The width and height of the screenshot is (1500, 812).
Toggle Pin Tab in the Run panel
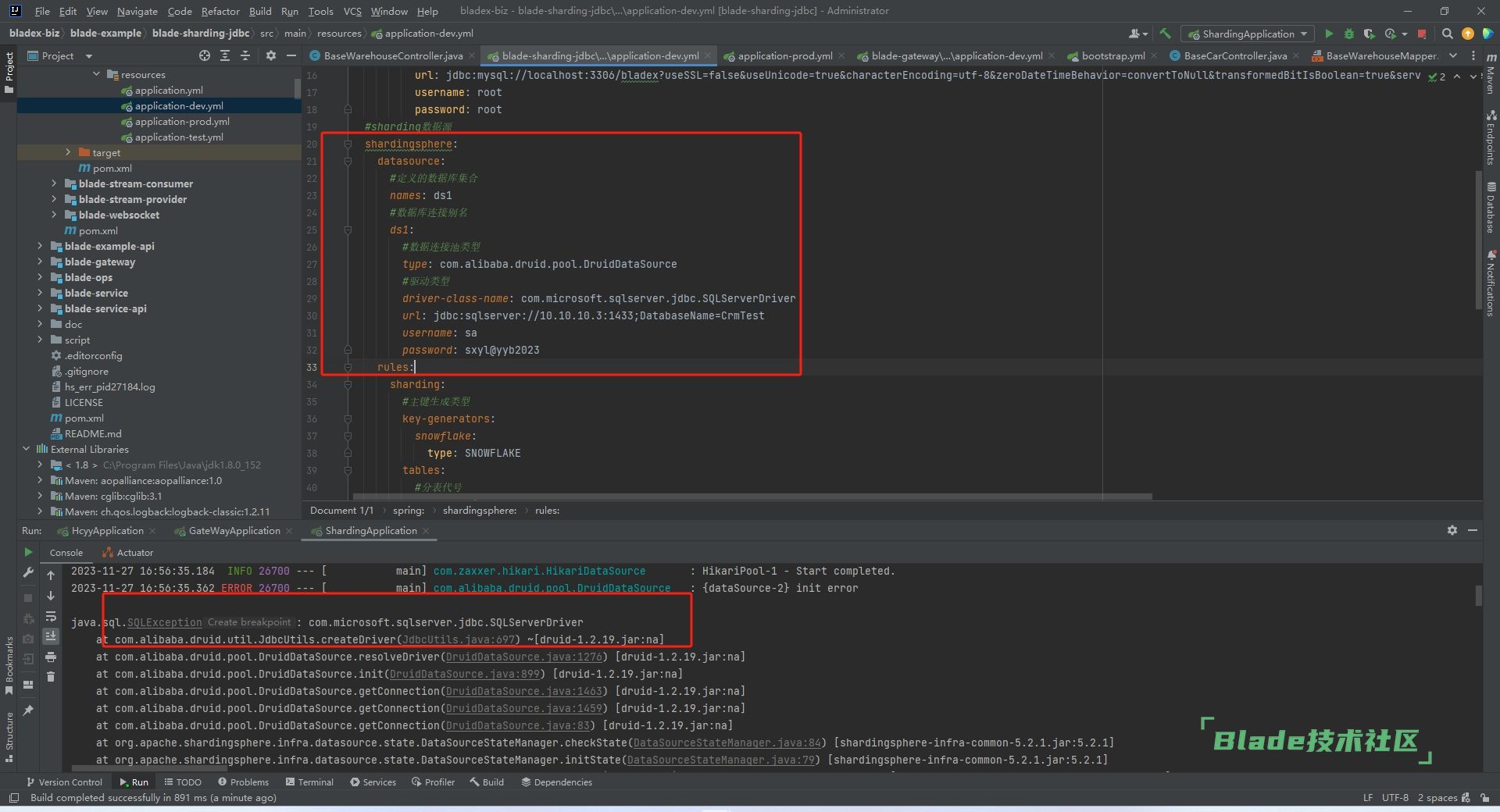click(29, 710)
